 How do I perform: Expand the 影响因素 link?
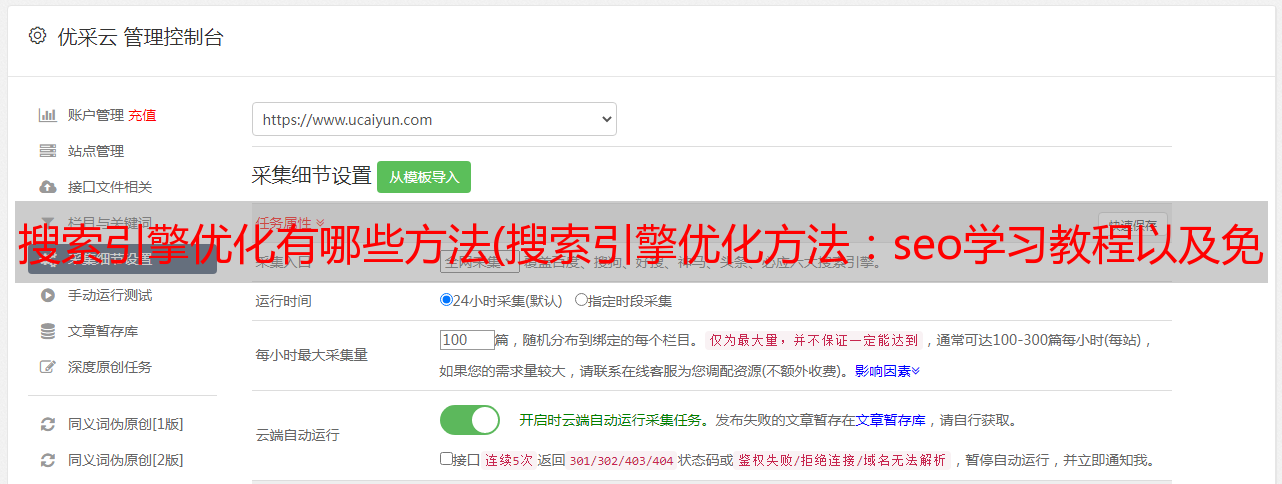pos(887,371)
